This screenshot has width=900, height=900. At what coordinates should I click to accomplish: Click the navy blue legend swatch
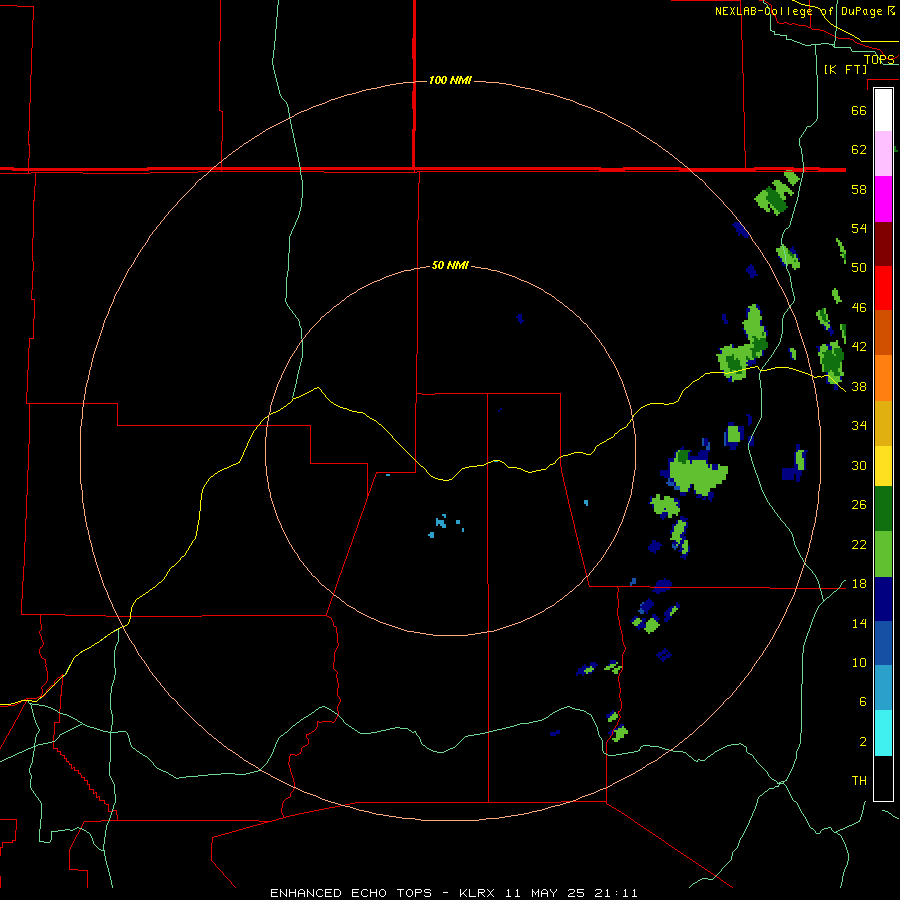pos(883,599)
